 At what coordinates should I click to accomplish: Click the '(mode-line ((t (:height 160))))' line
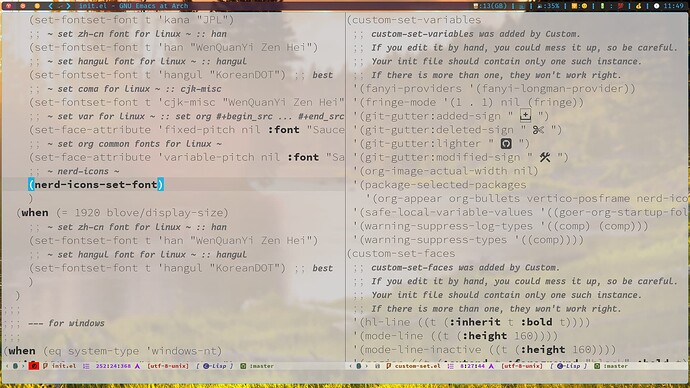click(456, 336)
